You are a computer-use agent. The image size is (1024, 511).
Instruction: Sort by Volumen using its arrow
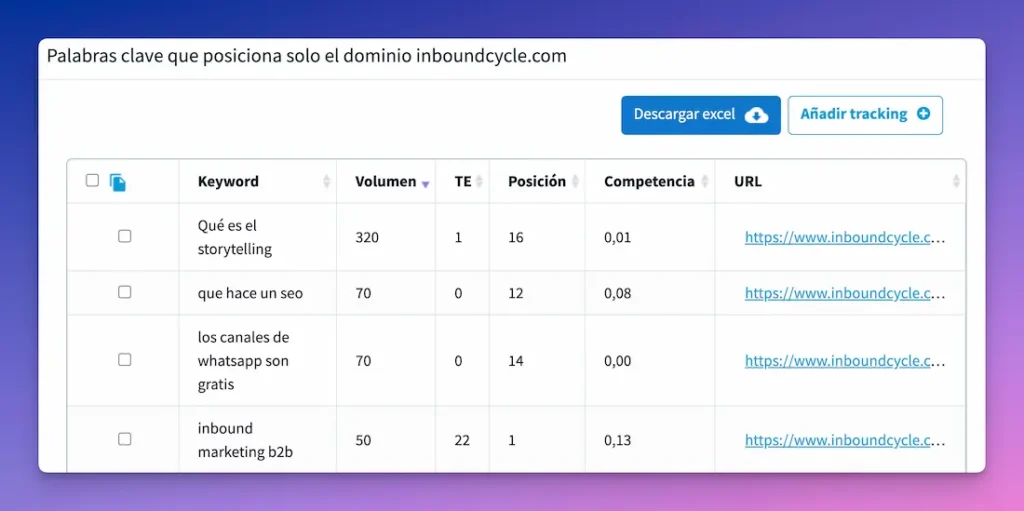(425, 184)
